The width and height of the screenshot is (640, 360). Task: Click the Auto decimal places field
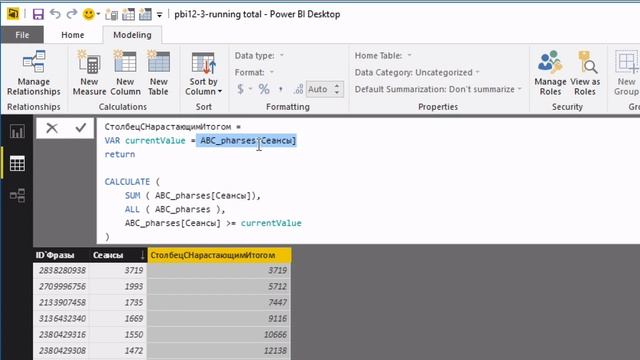(319, 89)
